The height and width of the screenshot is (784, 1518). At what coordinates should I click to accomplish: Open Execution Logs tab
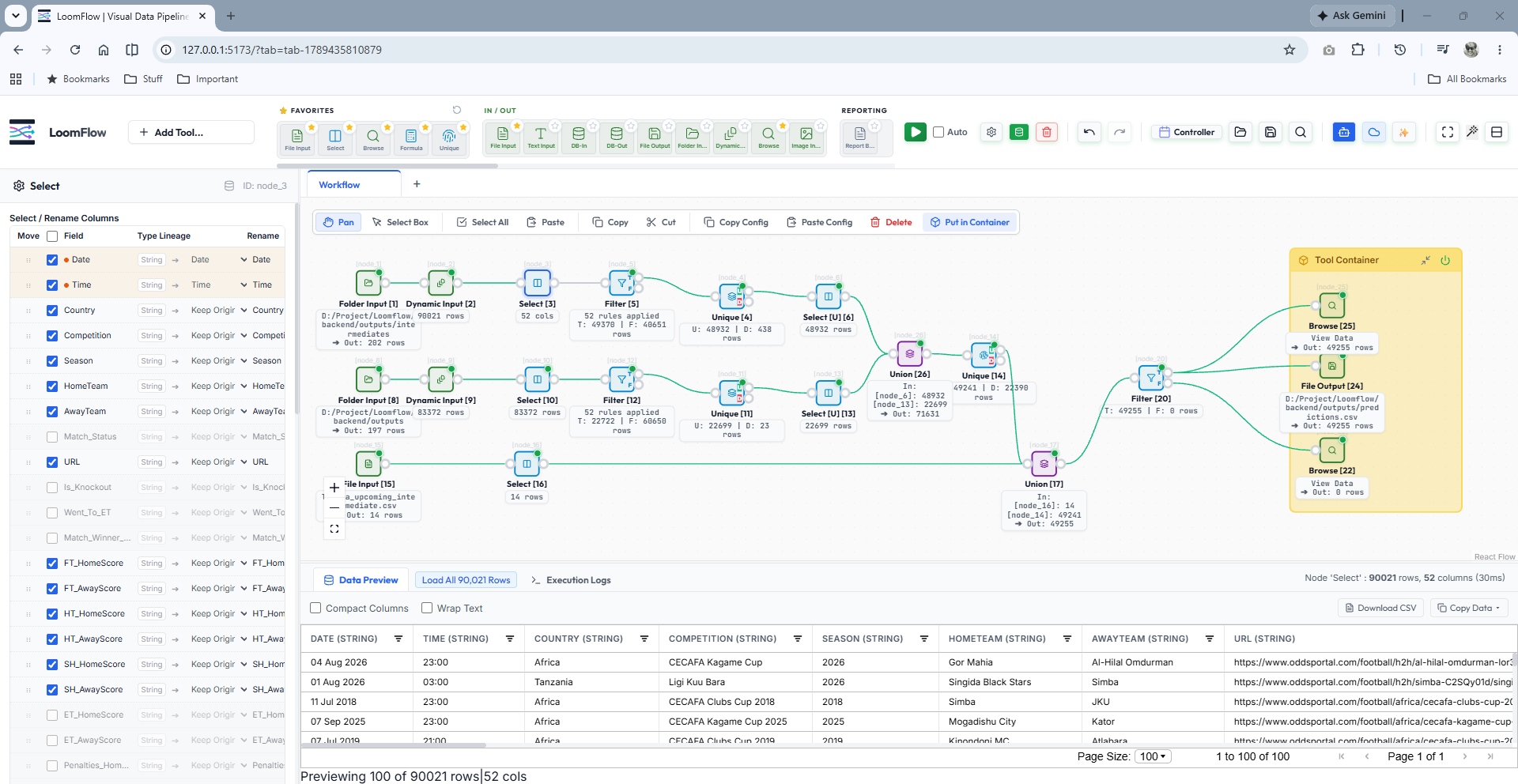(x=571, y=580)
